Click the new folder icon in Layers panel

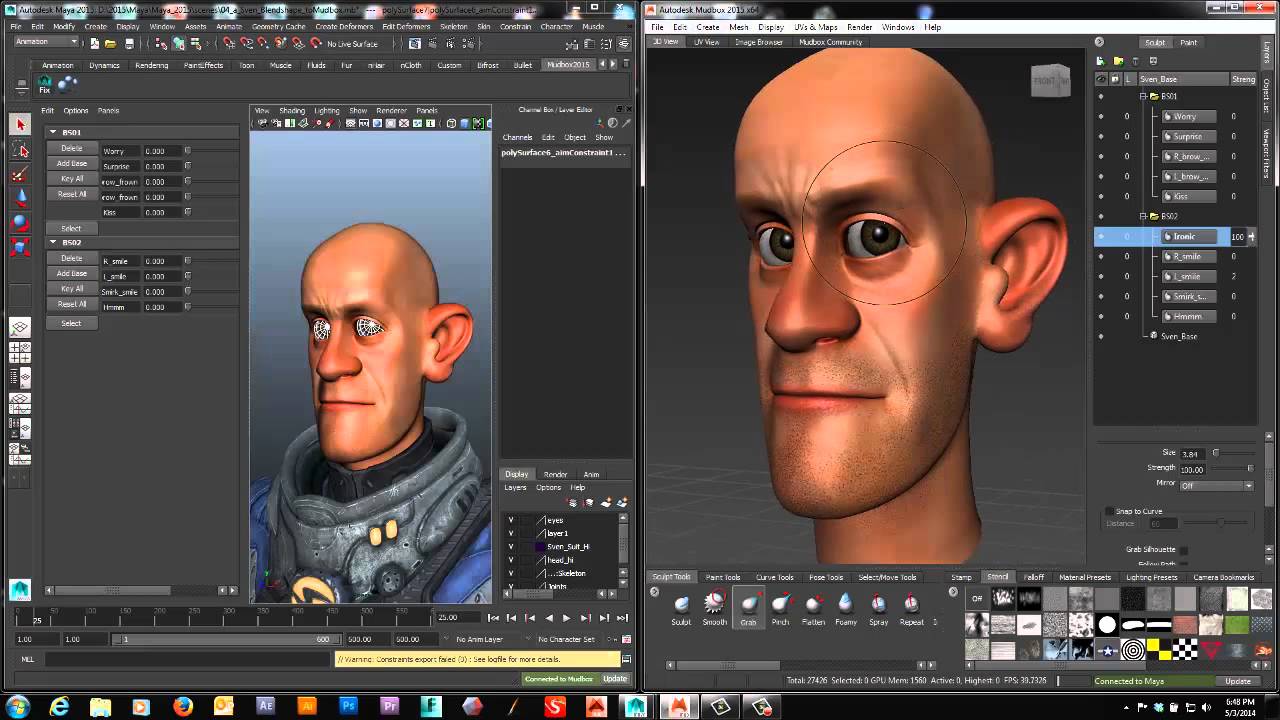tap(1118, 62)
